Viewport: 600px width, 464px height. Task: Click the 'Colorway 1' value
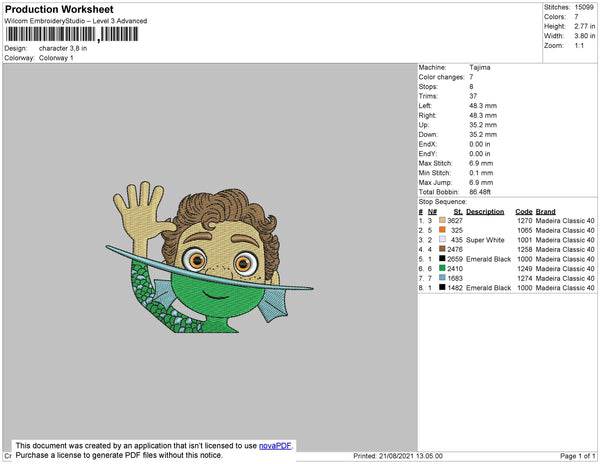(x=56, y=58)
